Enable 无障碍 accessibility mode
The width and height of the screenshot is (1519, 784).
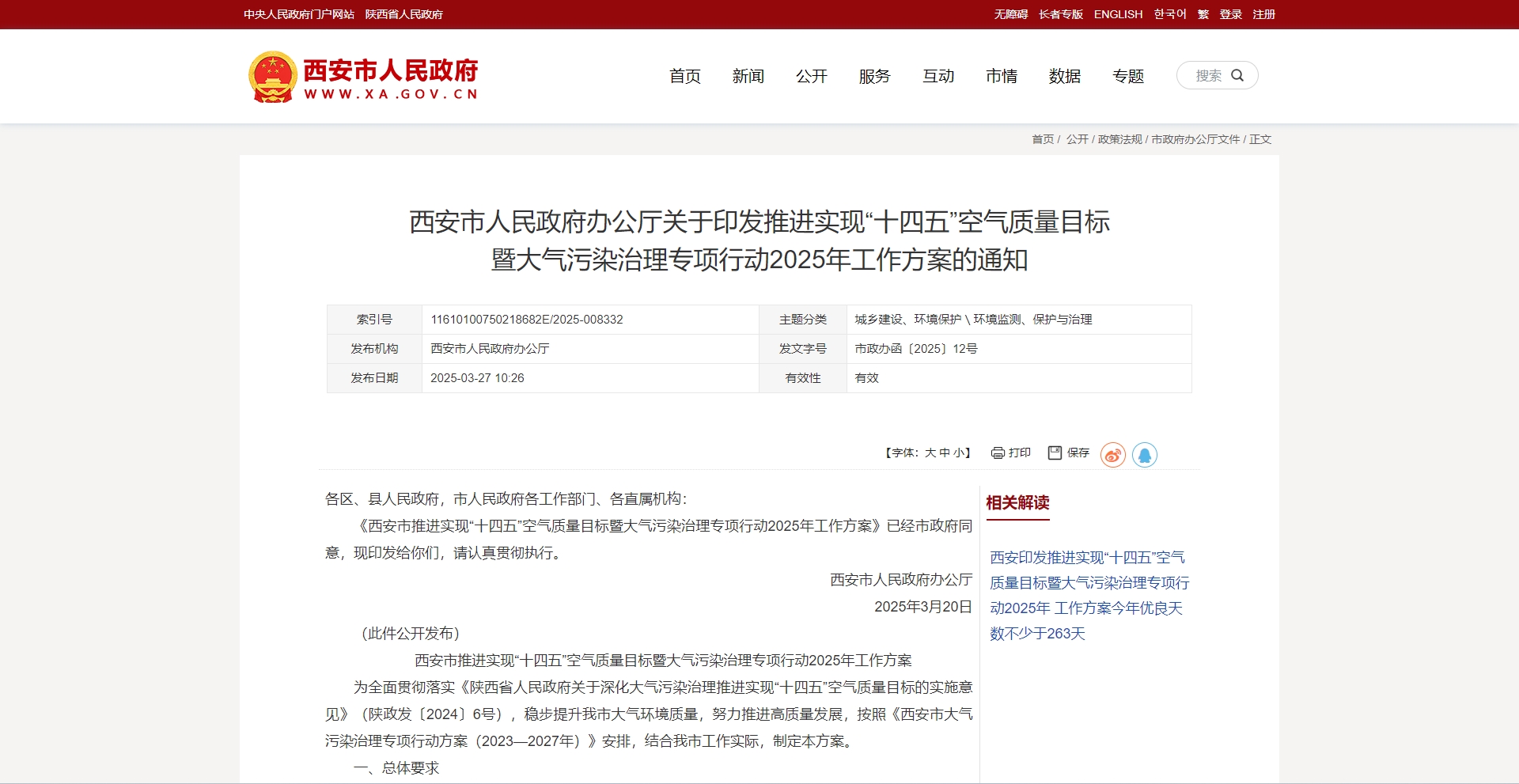click(1010, 14)
